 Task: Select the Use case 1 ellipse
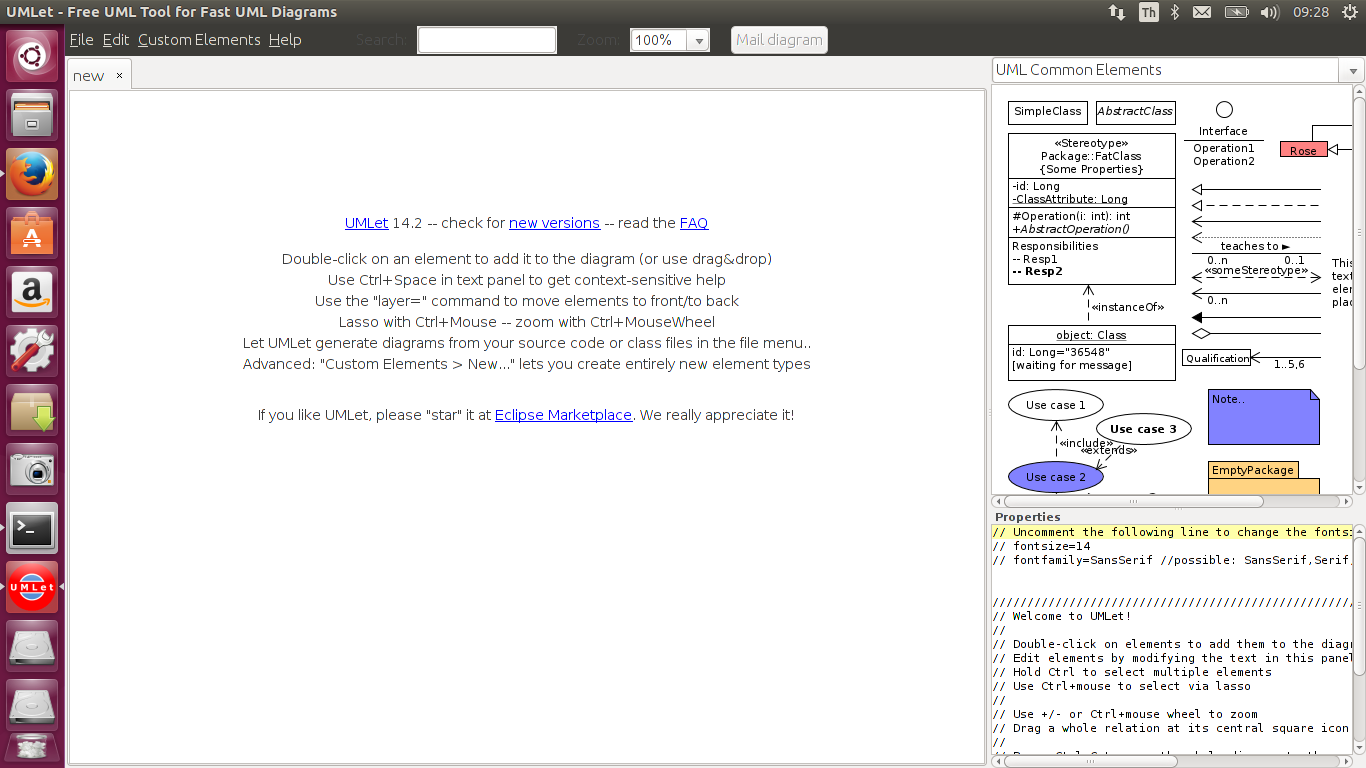(1055, 405)
